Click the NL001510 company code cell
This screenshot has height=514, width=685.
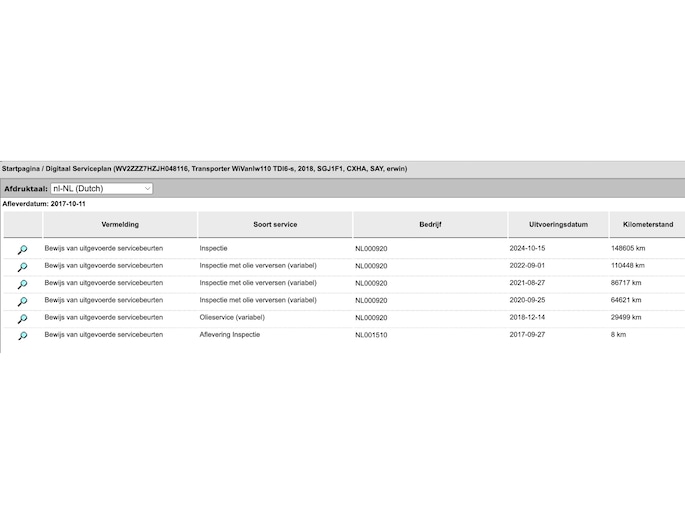click(x=371, y=335)
